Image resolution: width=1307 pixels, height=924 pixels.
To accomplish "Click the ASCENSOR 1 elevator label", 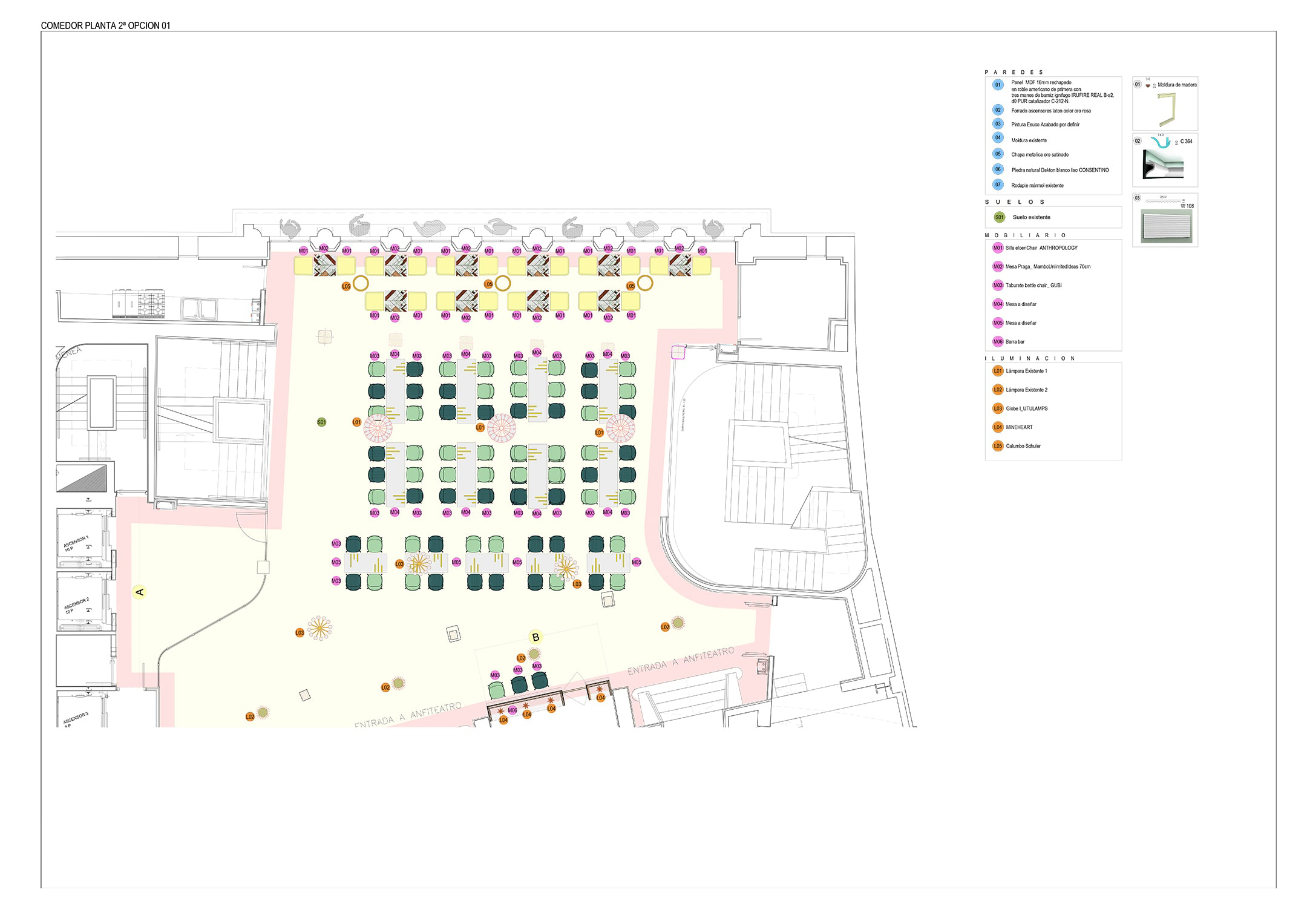I will (x=76, y=542).
